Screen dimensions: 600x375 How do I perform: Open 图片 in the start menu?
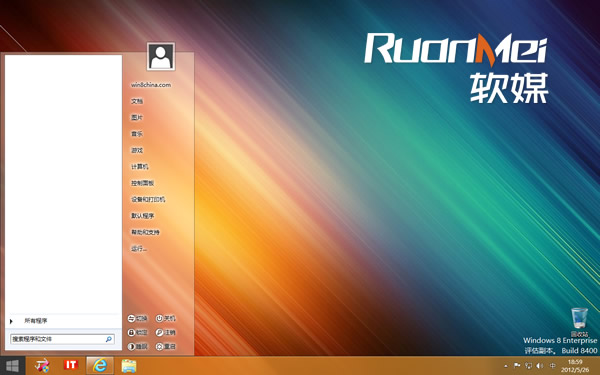point(137,118)
